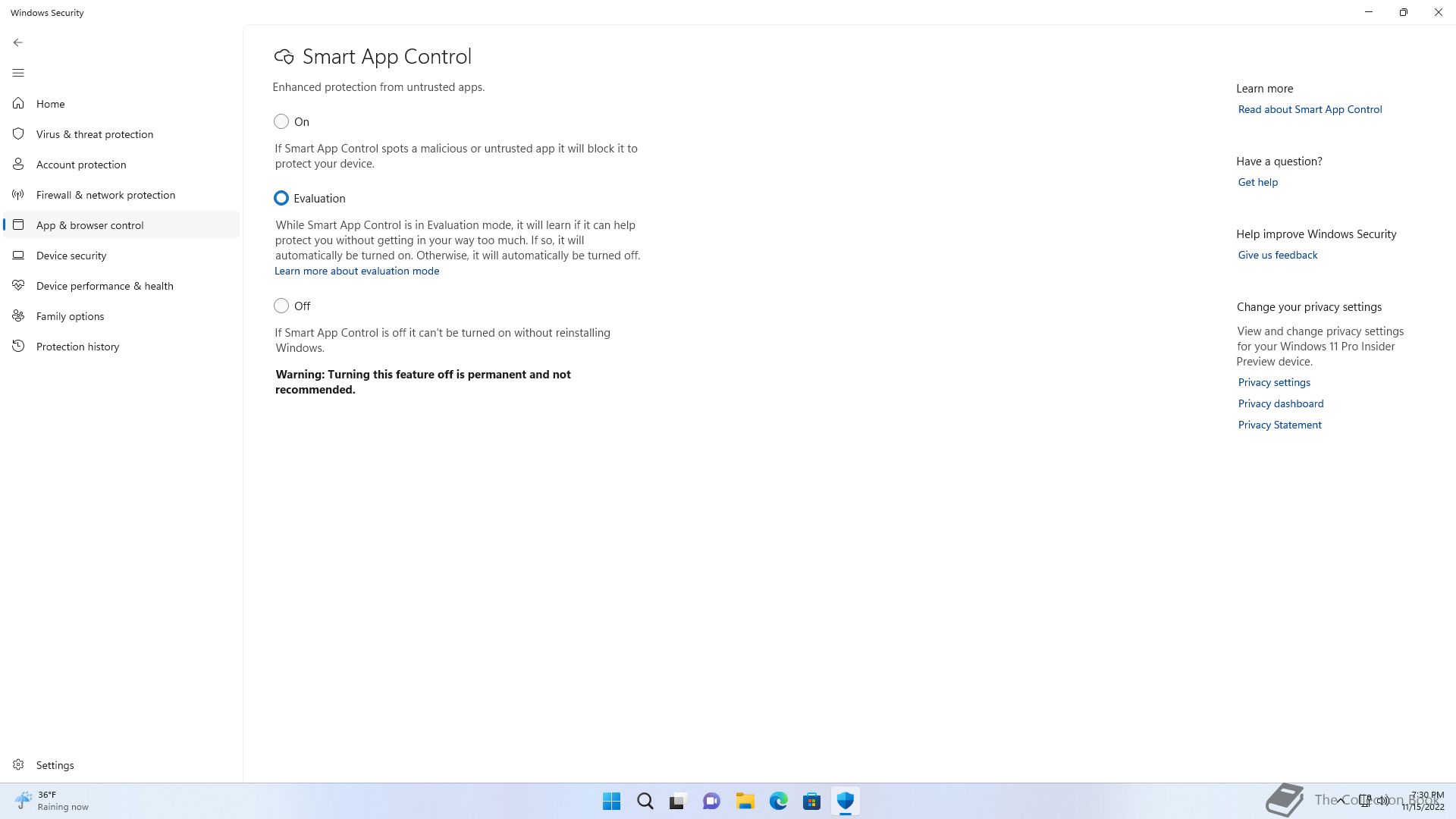Toggle the hamburger navigation menu
The image size is (1456, 819).
click(18, 73)
